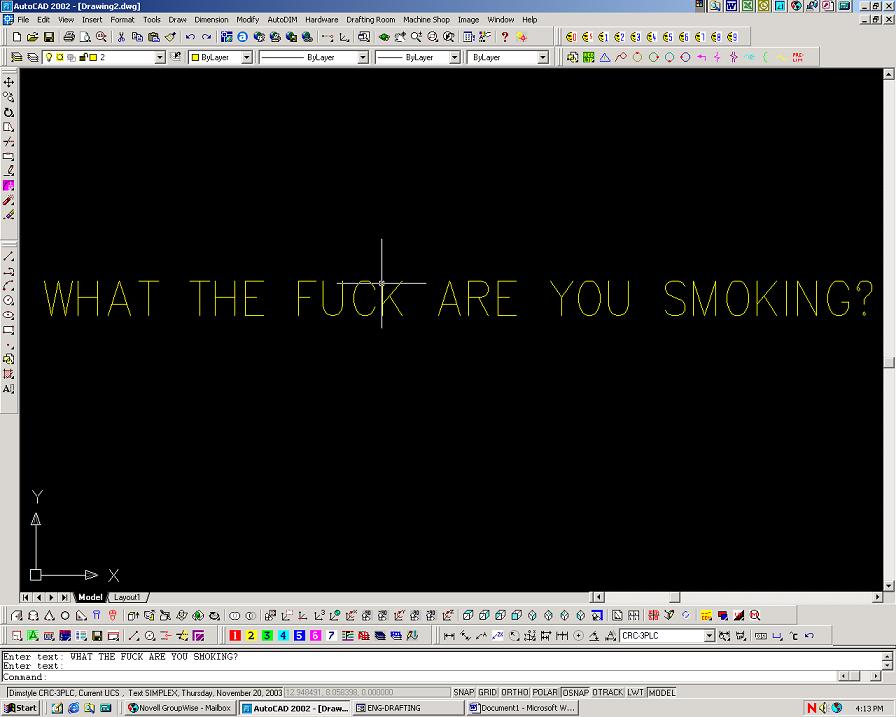Open the CRC-3PLC dimension style dropdown
Viewport: 896px width, 717px height.
(x=709, y=636)
